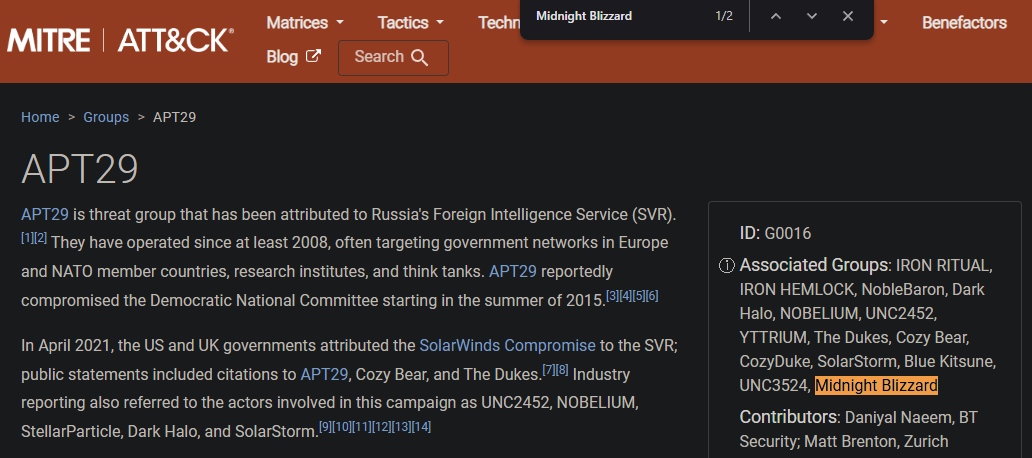This screenshot has height=458, width=1032.
Task: Click the first APT29 link in description
Action: tap(45, 215)
